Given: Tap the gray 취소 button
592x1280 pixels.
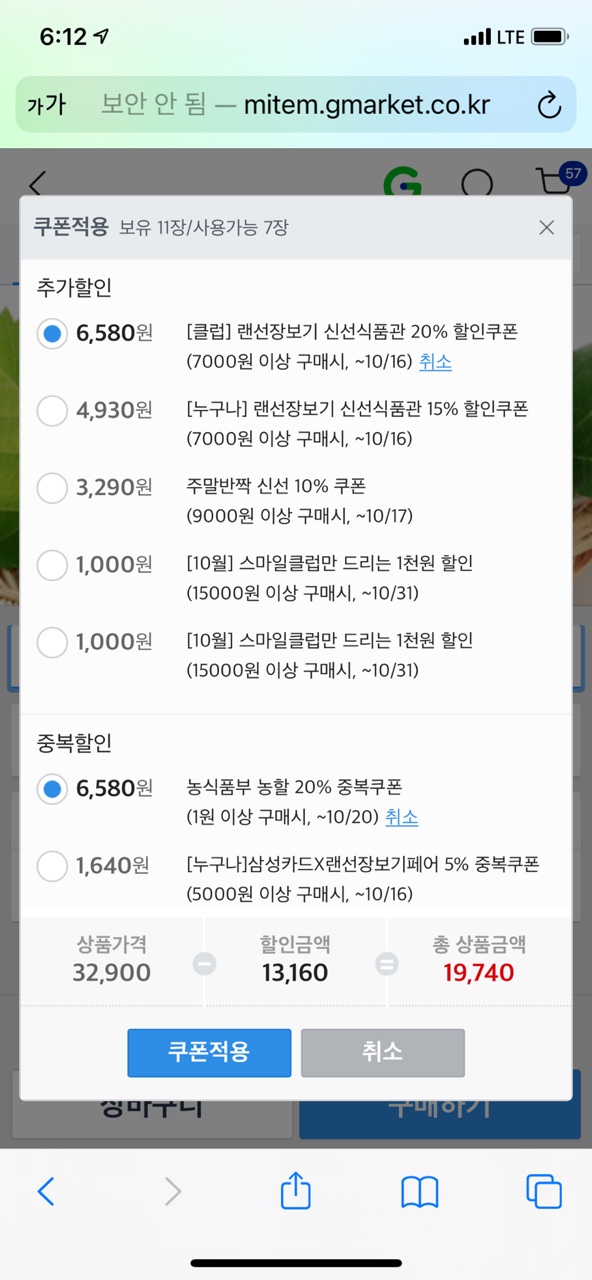Looking at the screenshot, I should tap(383, 1052).
